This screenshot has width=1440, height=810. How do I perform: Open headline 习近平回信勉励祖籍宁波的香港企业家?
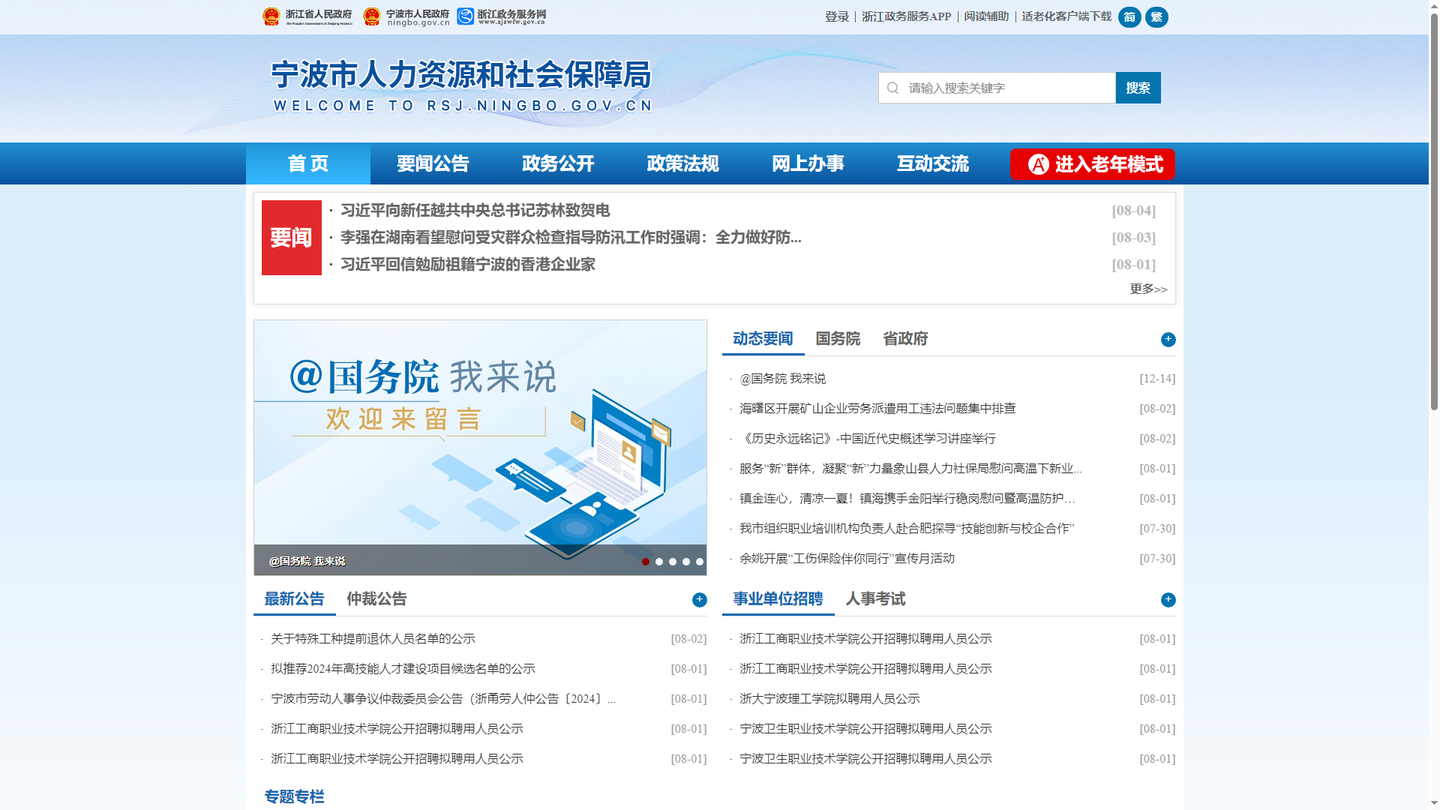tap(468, 265)
